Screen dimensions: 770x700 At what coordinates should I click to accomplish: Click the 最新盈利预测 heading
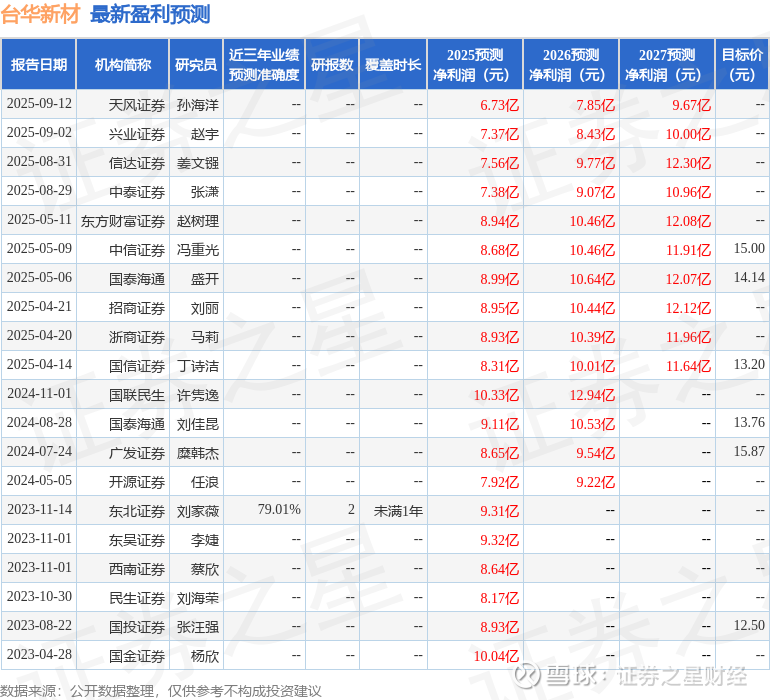point(150,14)
